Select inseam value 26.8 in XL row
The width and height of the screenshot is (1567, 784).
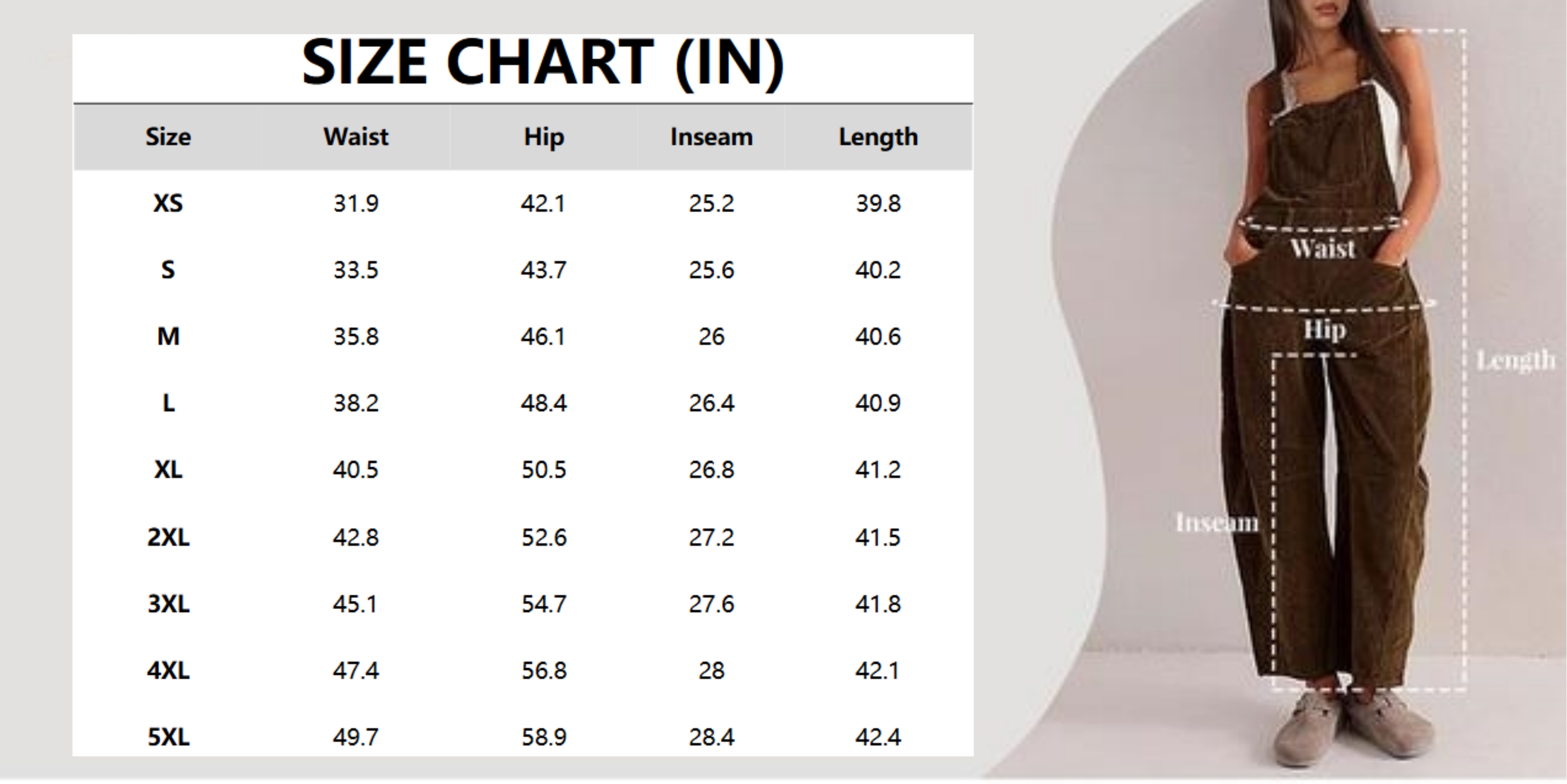coord(711,470)
